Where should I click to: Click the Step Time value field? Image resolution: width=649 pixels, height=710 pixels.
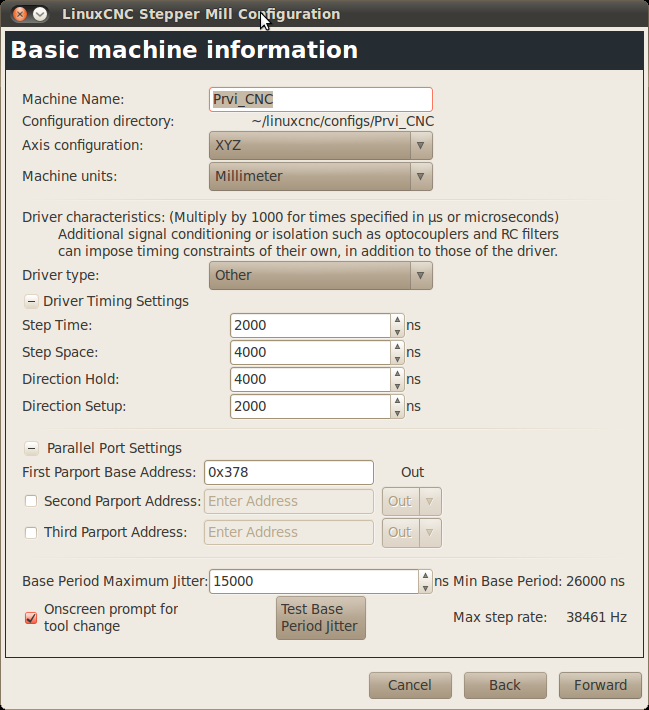pos(310,326)
